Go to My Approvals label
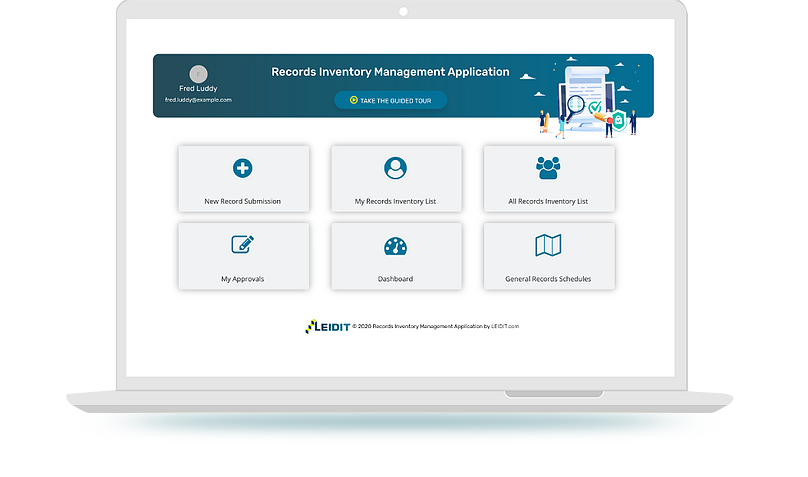The height and width of the screenshot is (477, 808). pyautogui.click(x=242, y=279)
